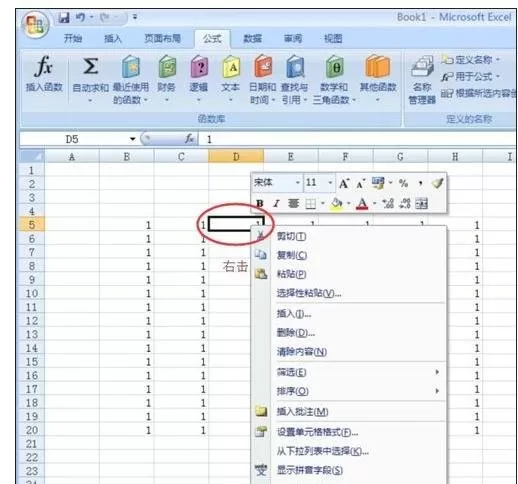Switch to the 插入 ribbon tab
Viewport: 518px width, 484px height.
pyautogui.click(x=113, y=38)
